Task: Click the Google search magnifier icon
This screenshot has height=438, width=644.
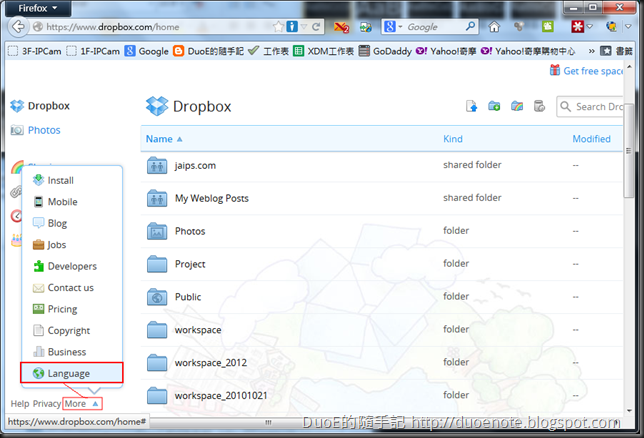Action: point(470,26)
